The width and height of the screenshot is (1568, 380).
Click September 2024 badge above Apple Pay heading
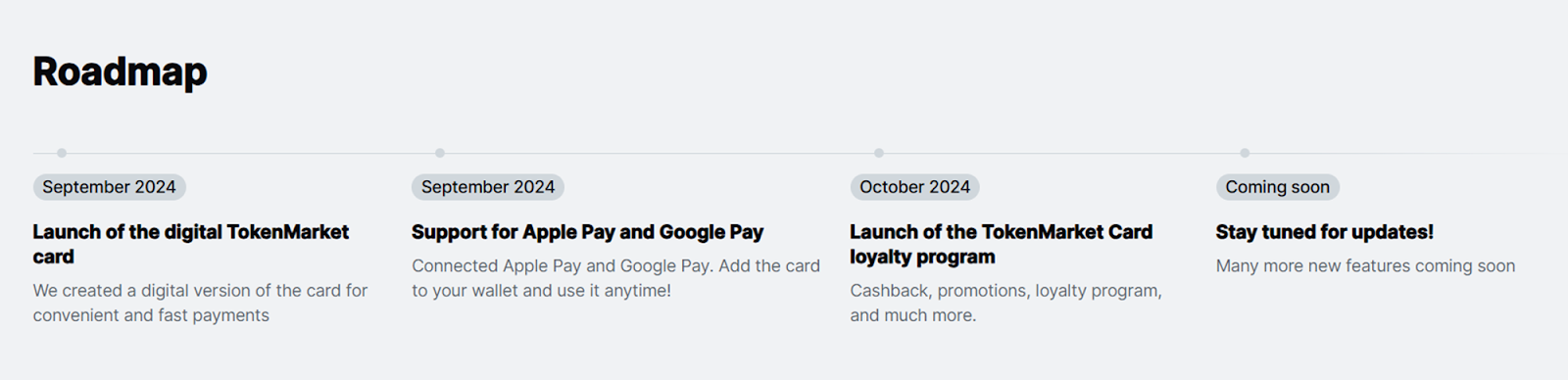click(488, 187)
